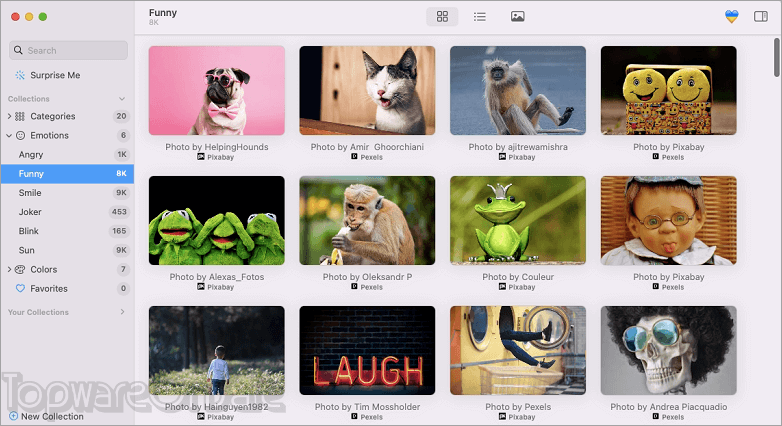This screenshot has height=426, width=782.
Task: Expand the Colors tree chevron
Action: (9, 269)
